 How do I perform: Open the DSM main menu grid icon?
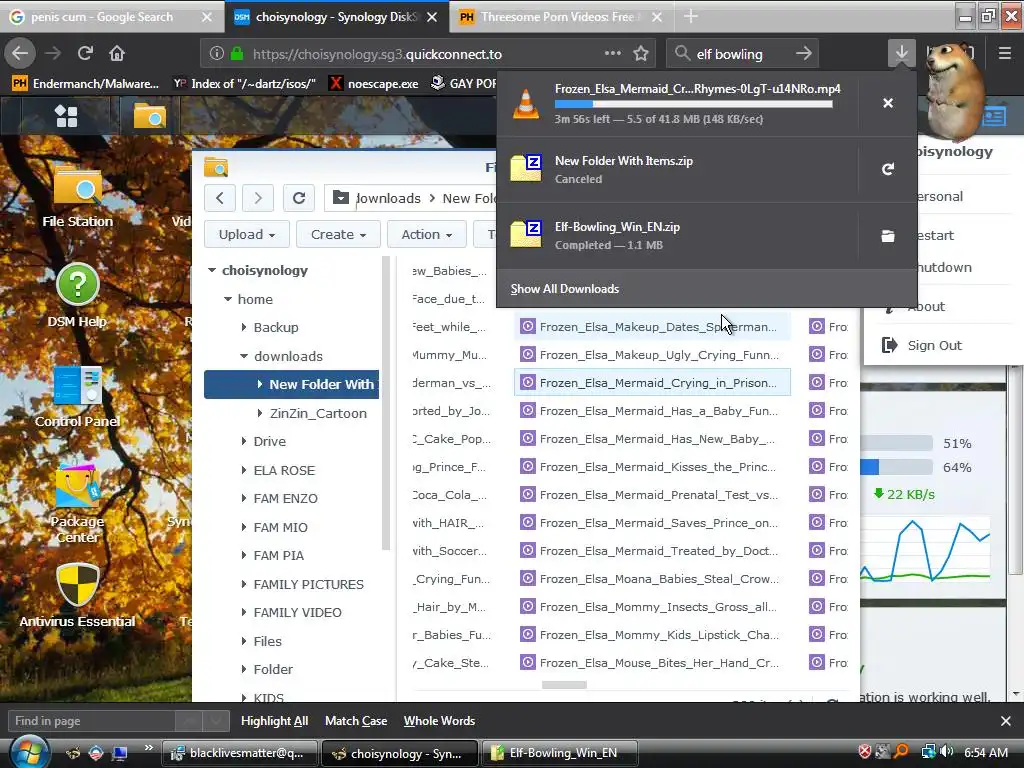[66, 116]
